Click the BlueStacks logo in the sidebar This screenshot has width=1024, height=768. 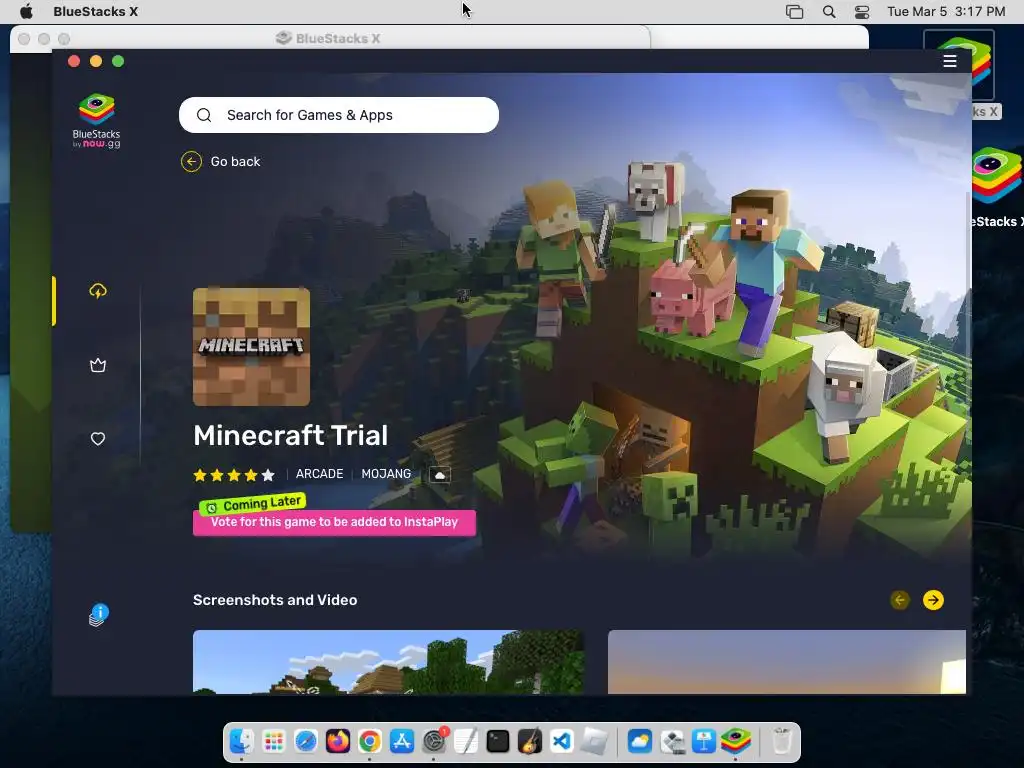pos(97,121)
